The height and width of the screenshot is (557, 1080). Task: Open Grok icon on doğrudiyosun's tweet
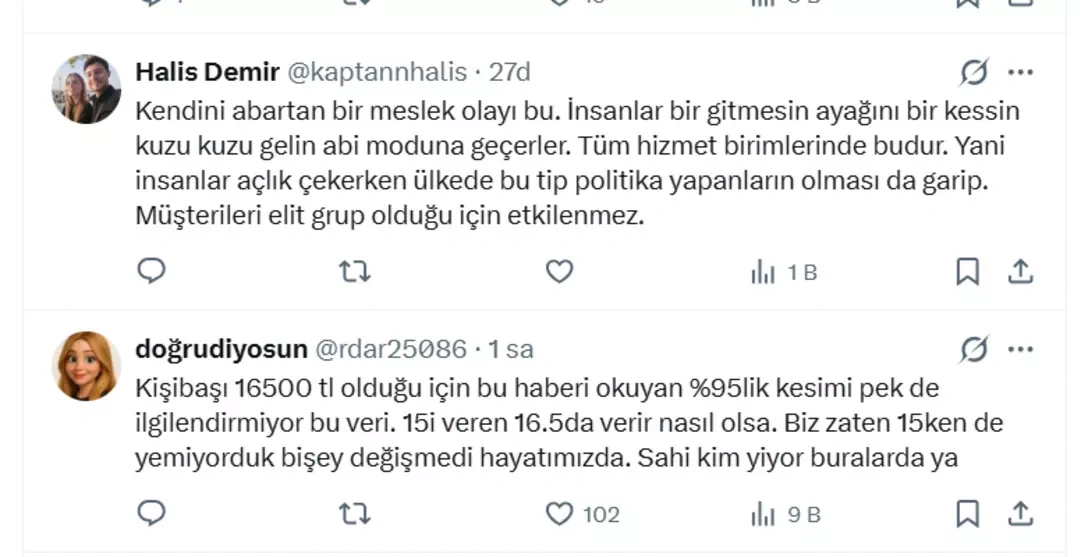(x=973, y=349)
